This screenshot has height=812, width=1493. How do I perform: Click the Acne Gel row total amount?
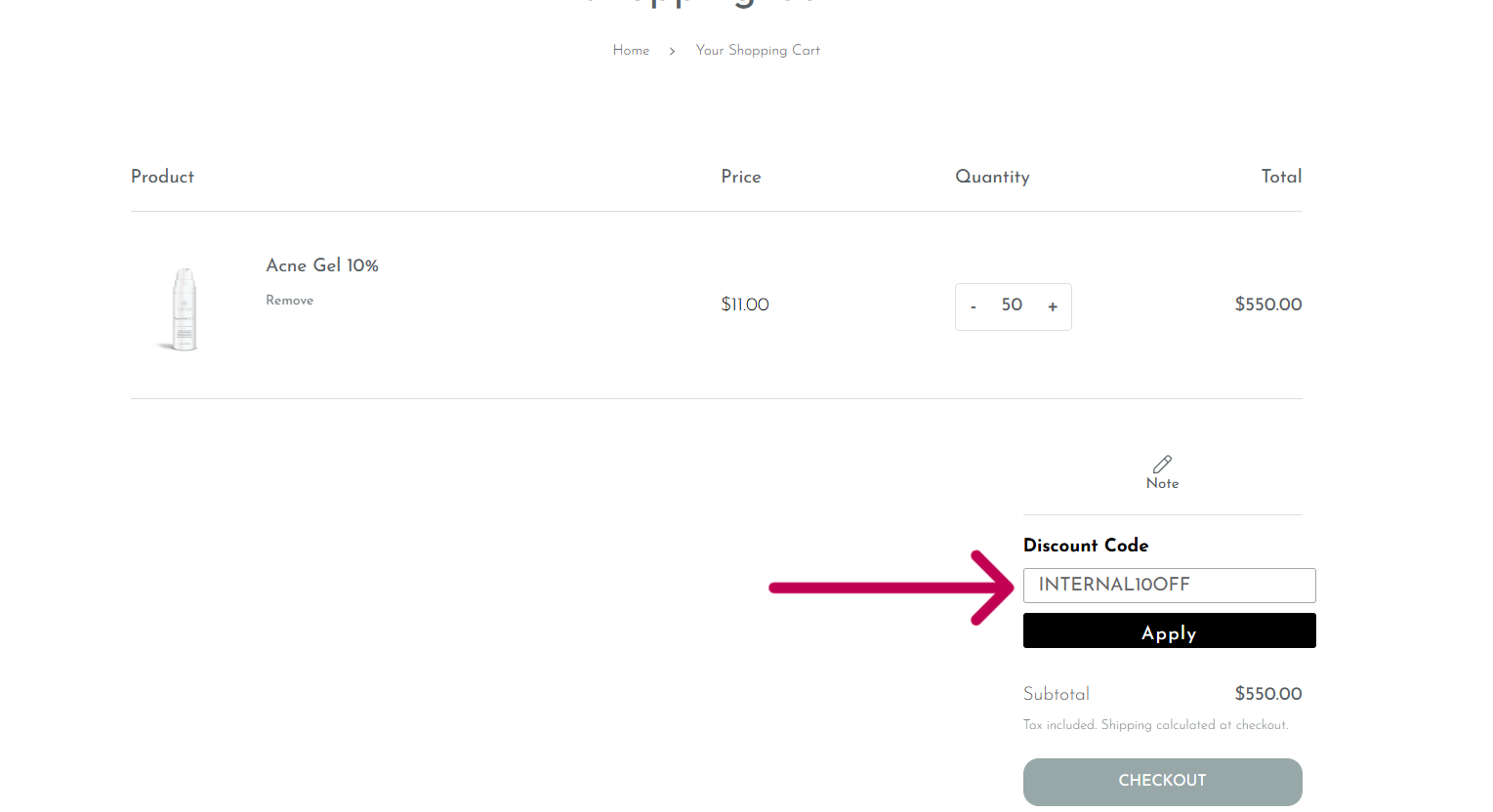[x=1267, y=304]
